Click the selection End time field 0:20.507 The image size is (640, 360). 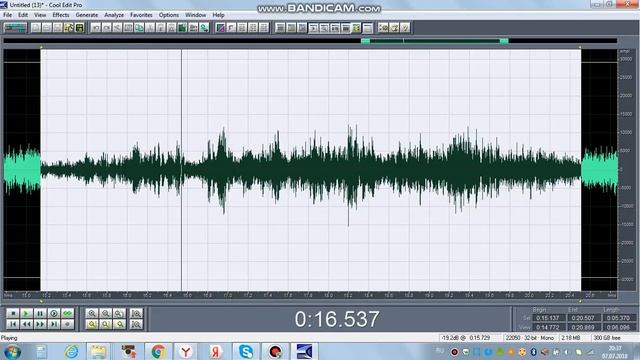click(x=583, y=318)
